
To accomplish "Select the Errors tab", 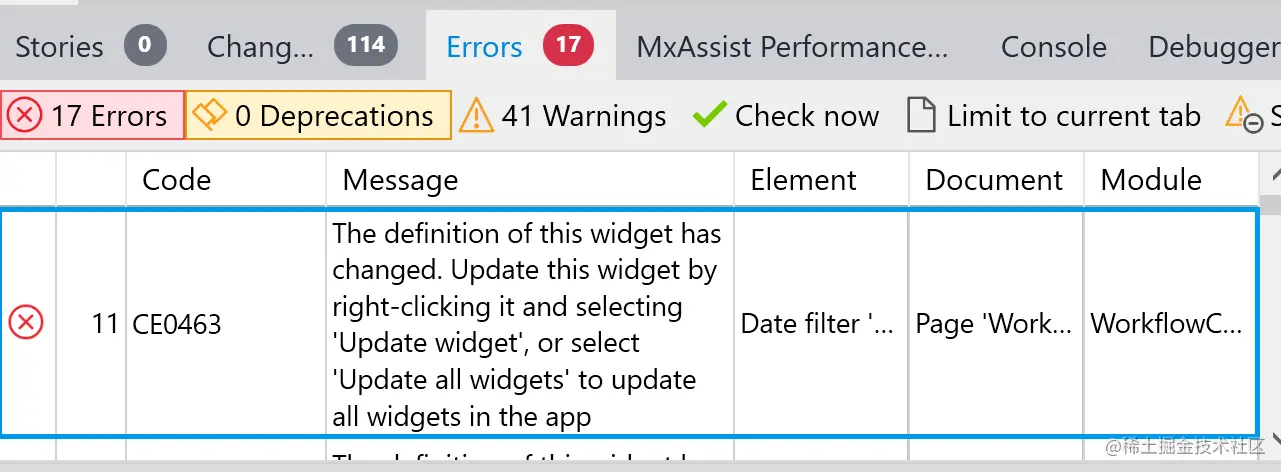I will [518, 46].
